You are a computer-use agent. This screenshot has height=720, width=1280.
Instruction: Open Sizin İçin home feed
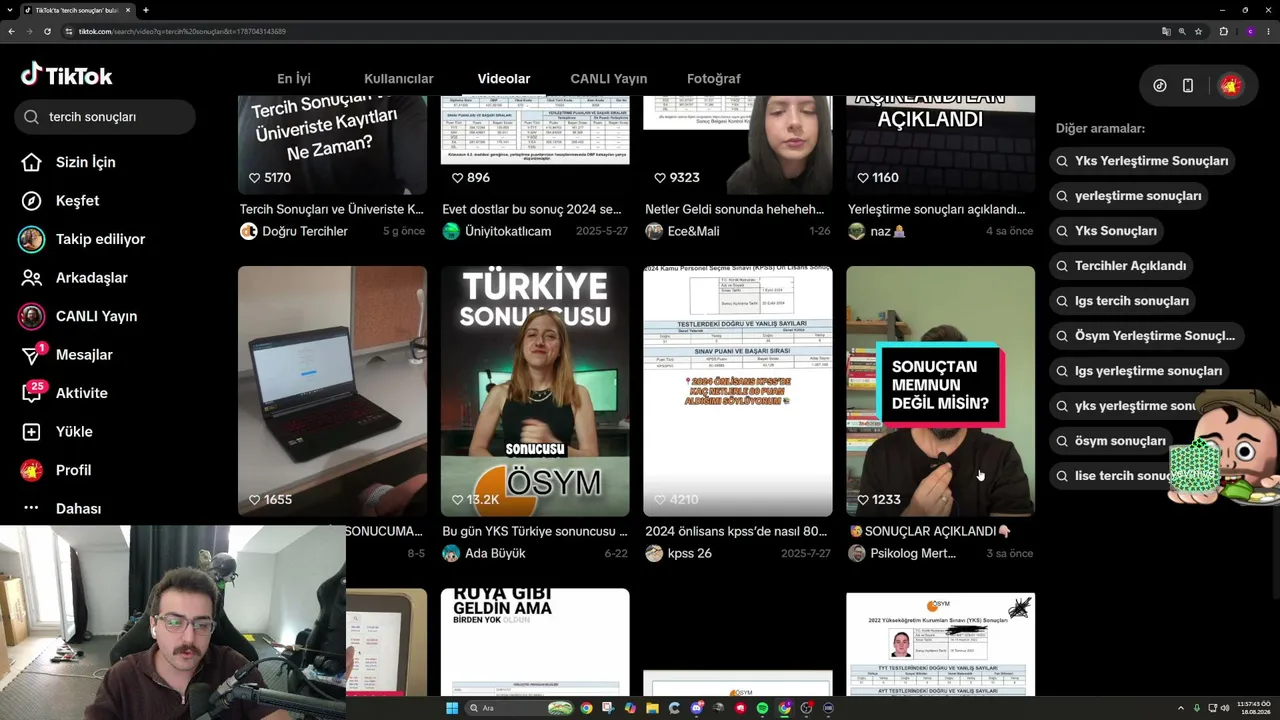(68, 162)
